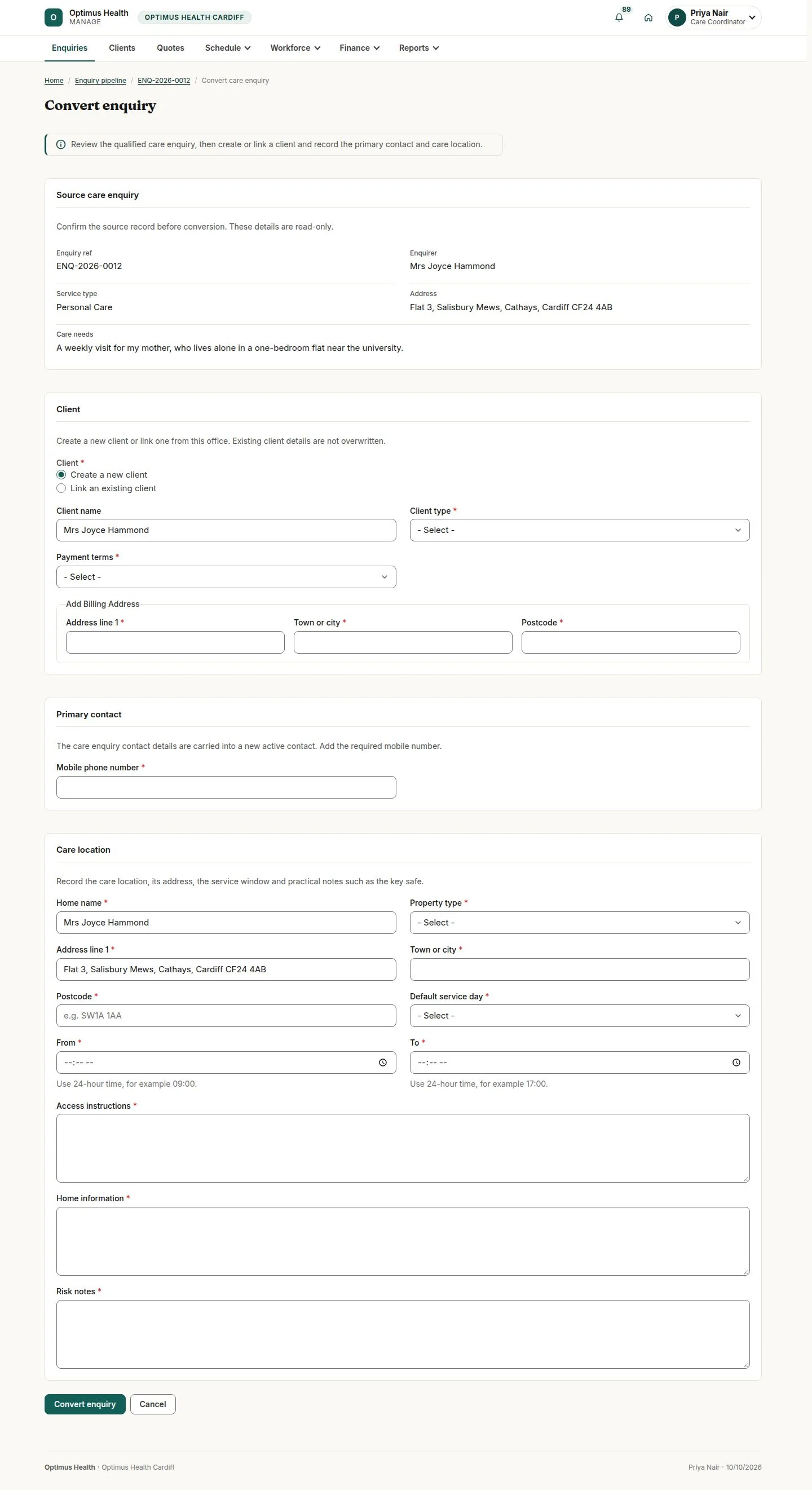Open the ENQ-2026-0012 breadcrumb link
Viewport: 812px width, 1490px height.
[164, 81]
